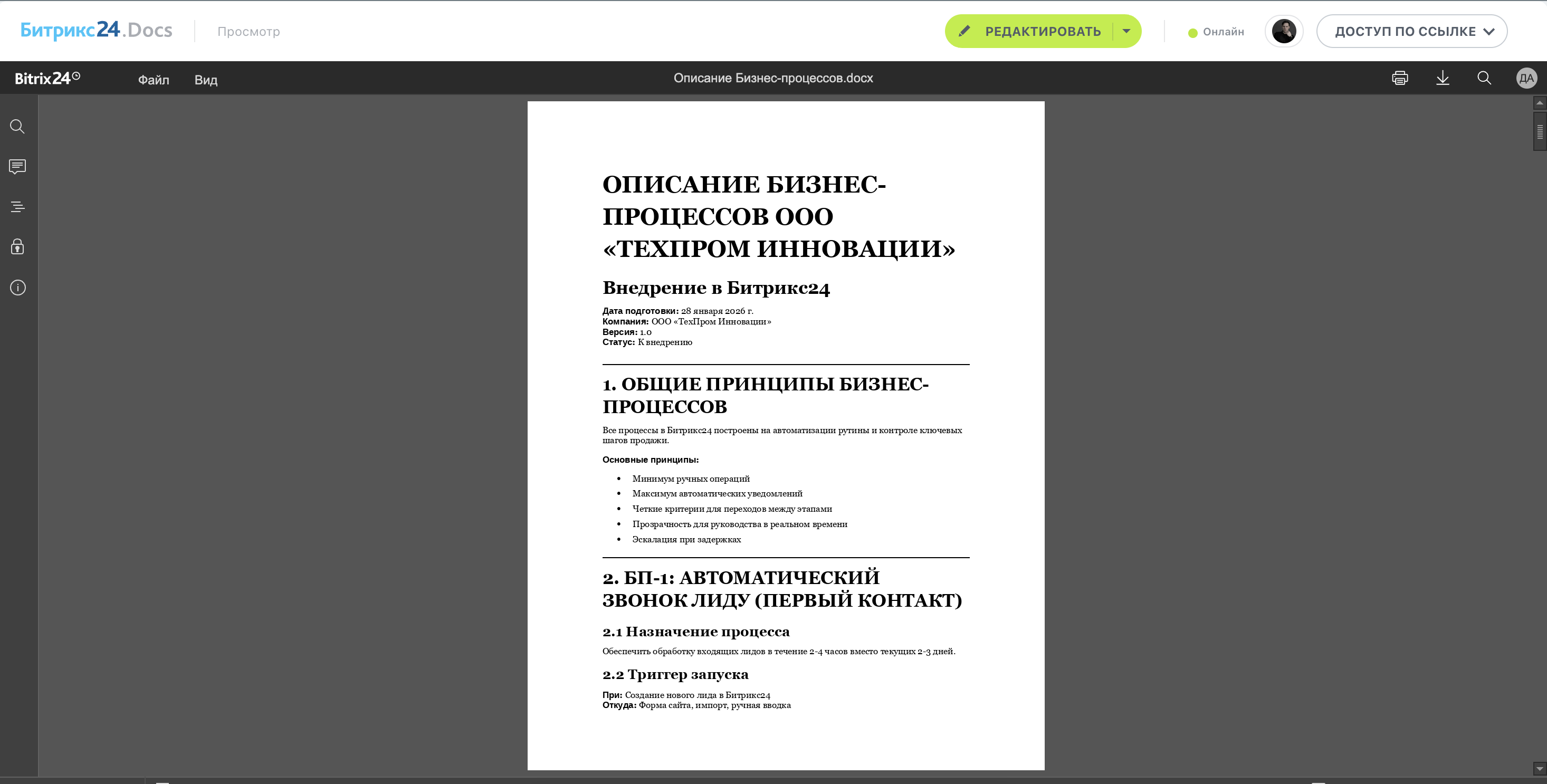Click the heading 2.1 Назначение процесса
Image resolution: width=1547 pixels, height=784 pixels.
pos(696,632)
